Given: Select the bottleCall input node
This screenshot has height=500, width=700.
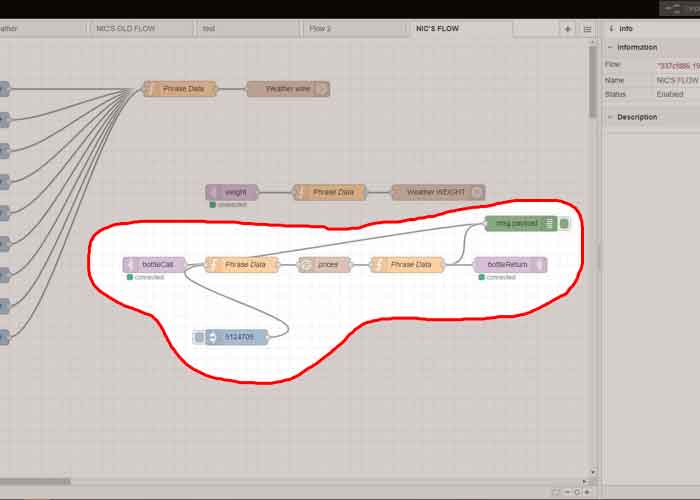Looking at the screenshot, I should click(x=155, y=265).
